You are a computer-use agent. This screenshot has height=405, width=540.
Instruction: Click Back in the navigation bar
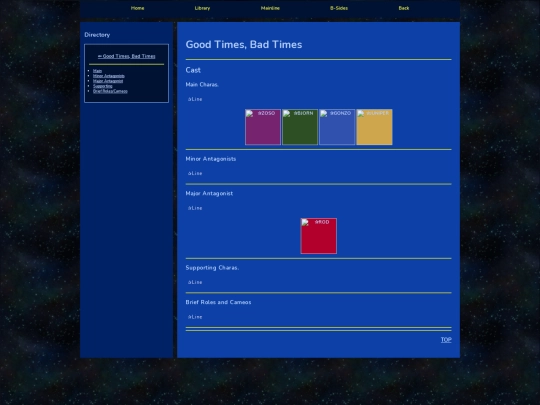[x=404, y=8]
